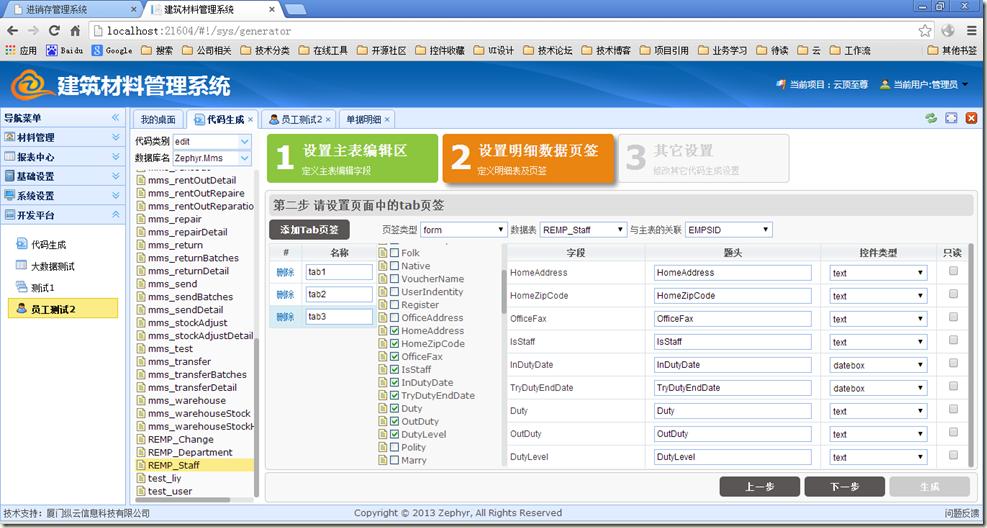Click the blue fullscreen icon beside refresh

click(951, 118)
